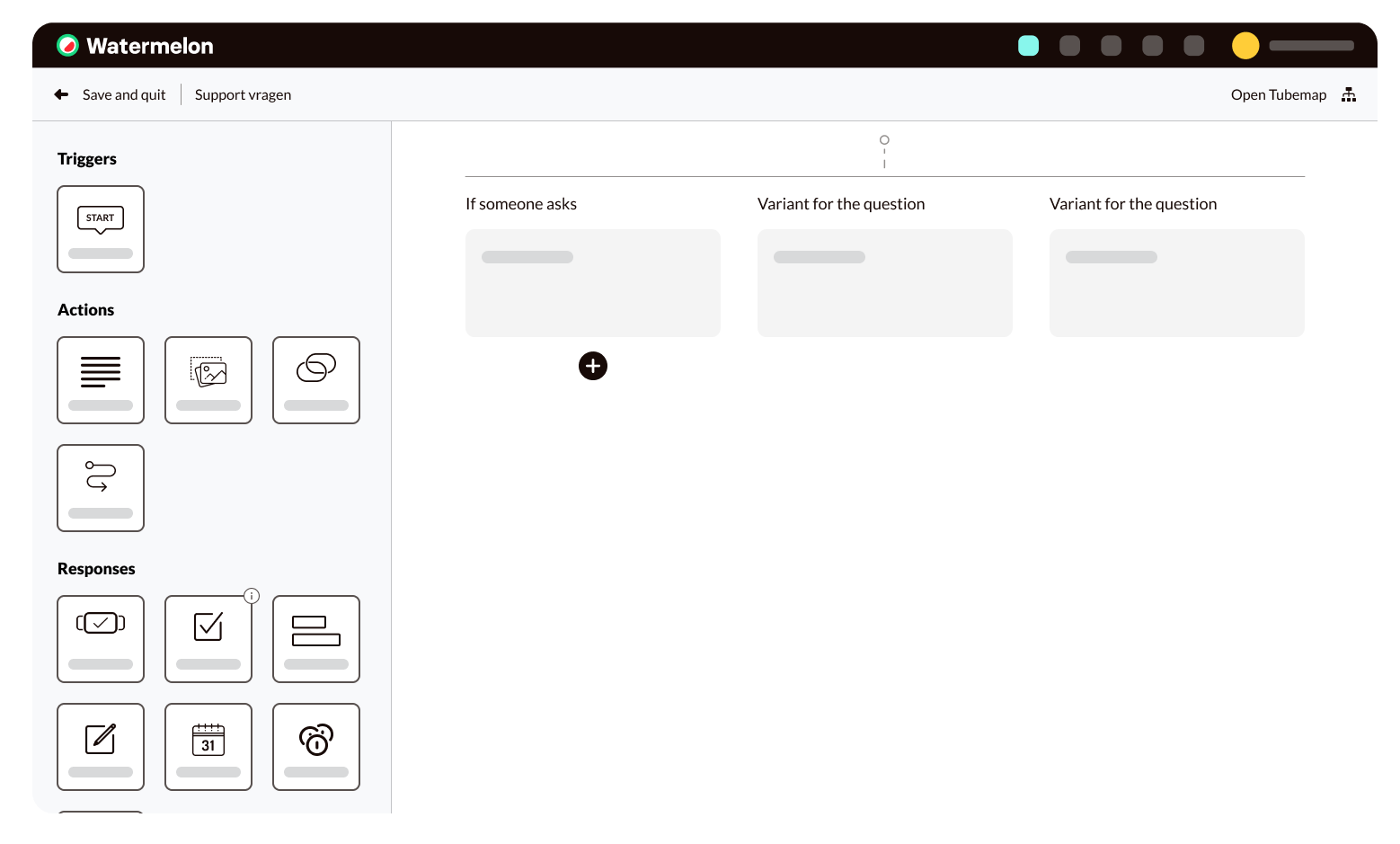Choose the calendar 31 response block
The height and width of the screenshot is (844, 1400).
pos(208,747)
